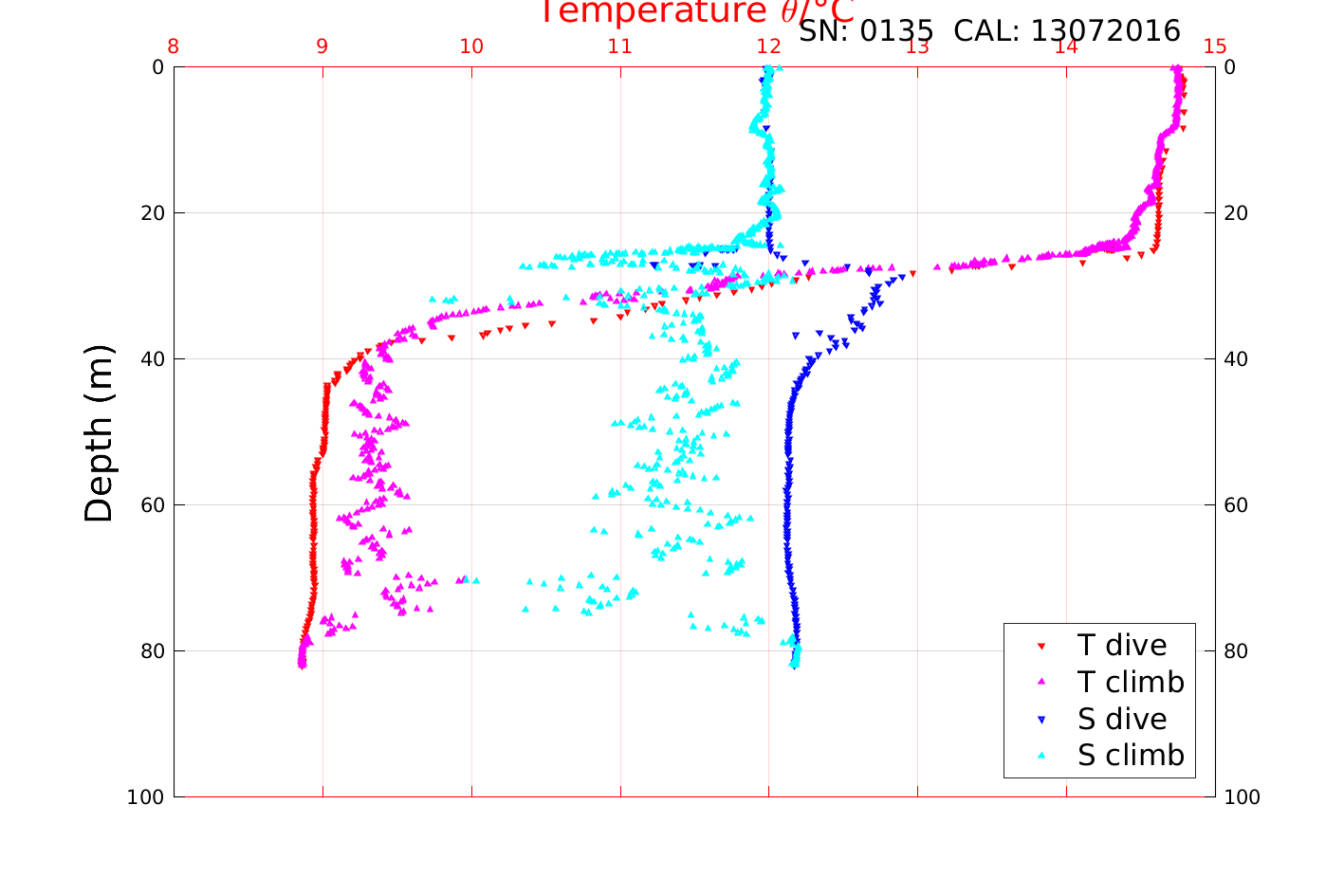1344x896 pixels.
Task: Click the red T dive legend marker
Action: click(1040, 647)
